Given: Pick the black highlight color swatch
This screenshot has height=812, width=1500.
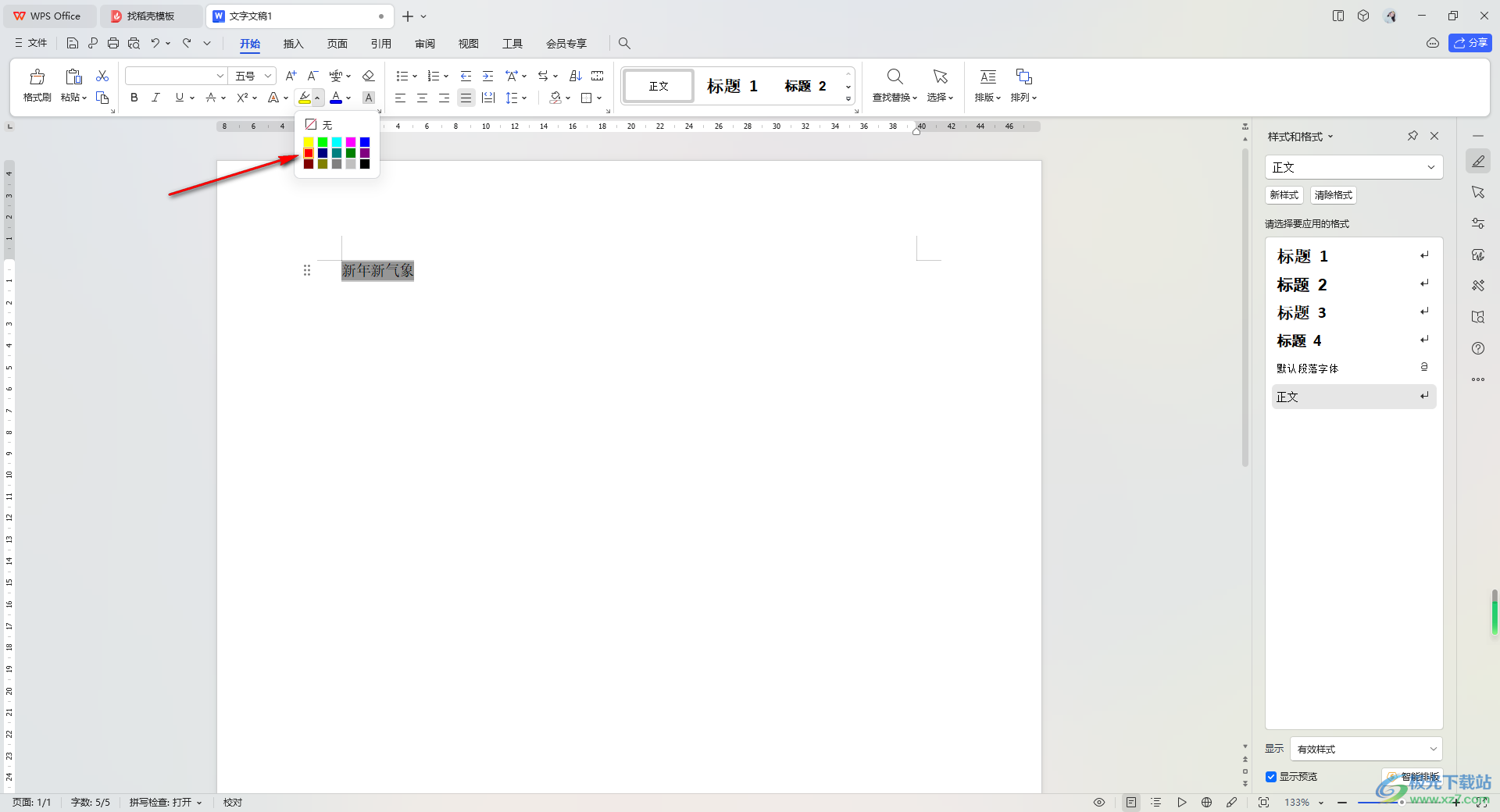Looking at the screenshot, I should coord(365,164).
